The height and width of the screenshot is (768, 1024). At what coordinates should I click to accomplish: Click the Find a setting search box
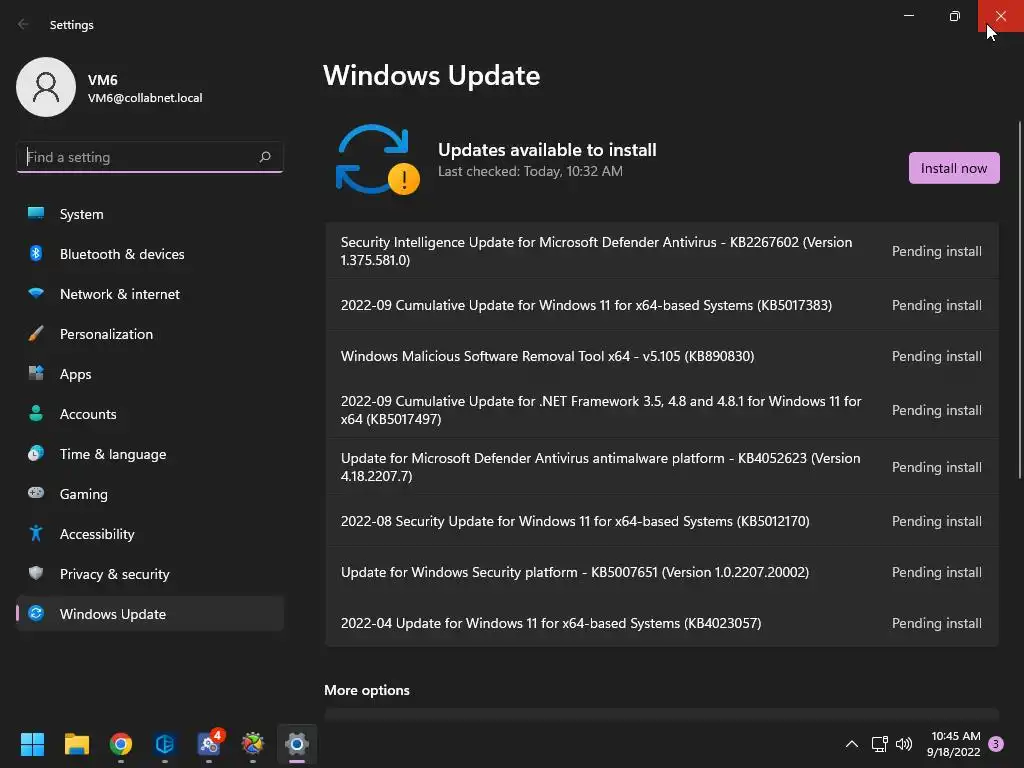click(150, 157)
